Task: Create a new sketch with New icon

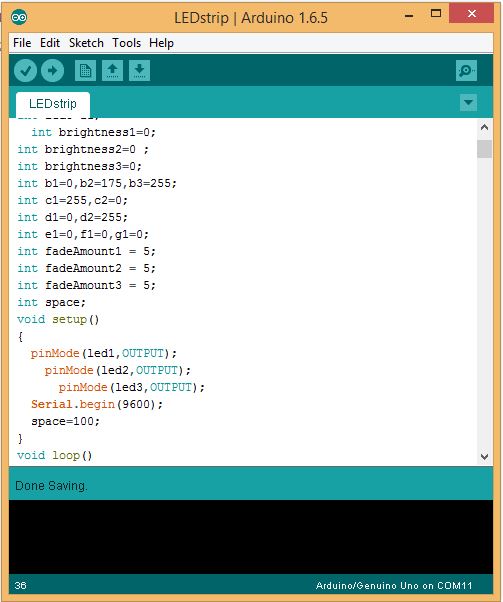Action: click(85, 71)
